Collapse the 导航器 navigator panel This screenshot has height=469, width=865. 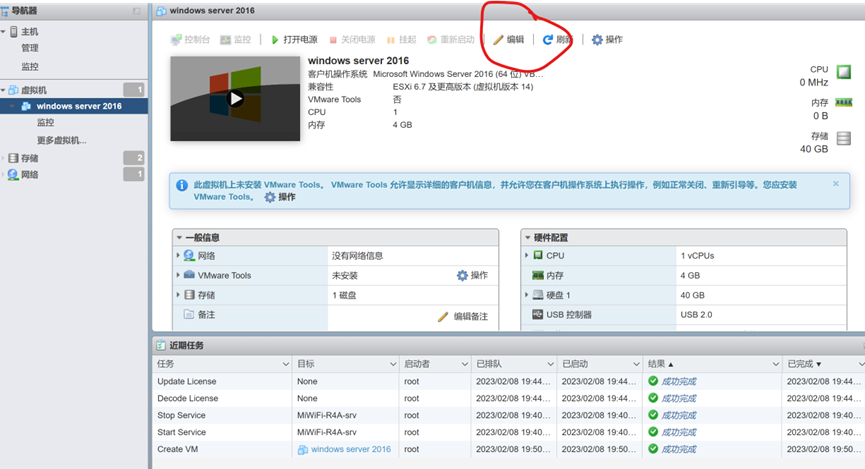pos(136,11)
